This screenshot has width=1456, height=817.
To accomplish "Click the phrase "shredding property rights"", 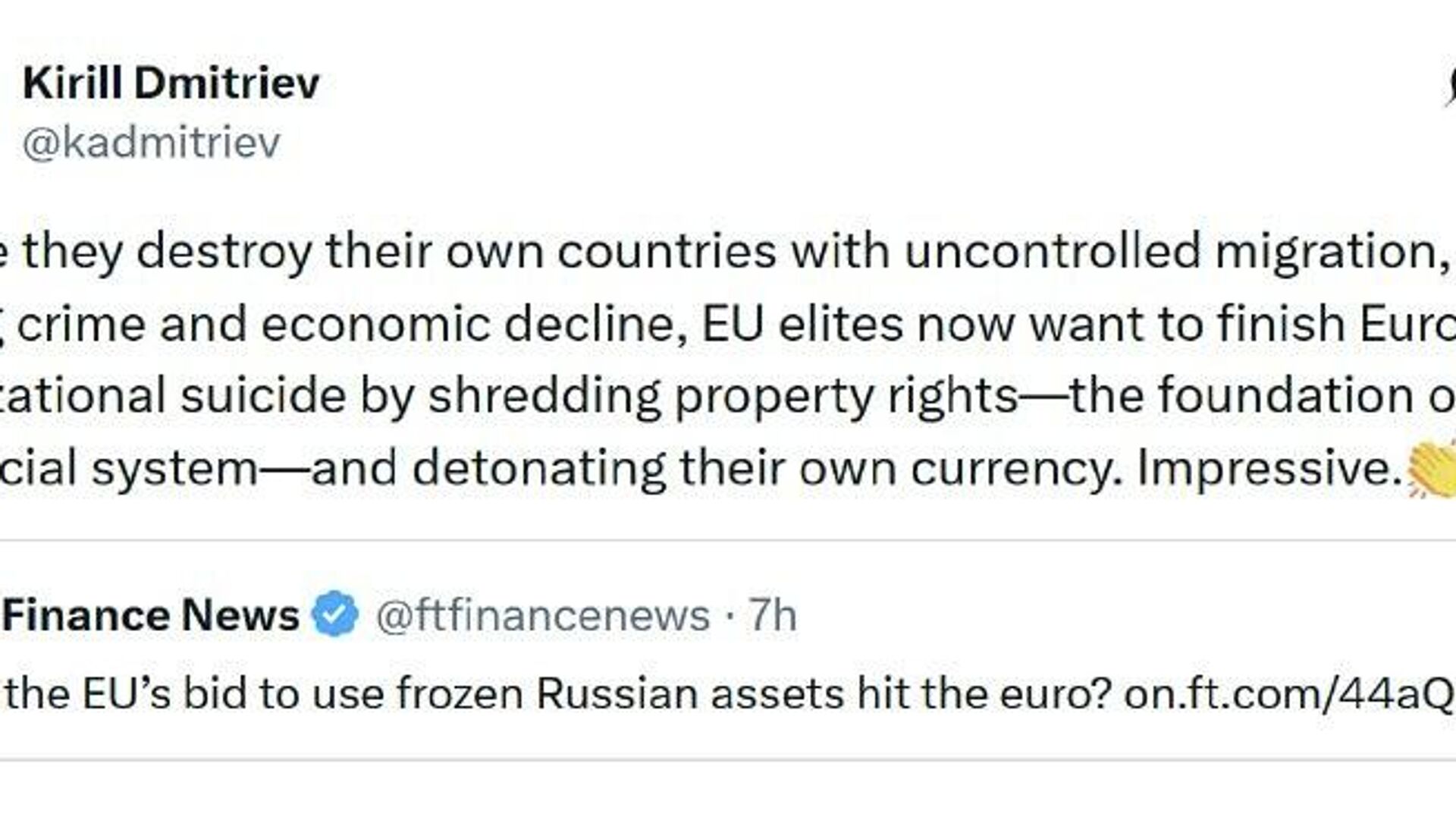I will [x=723, y=396].
